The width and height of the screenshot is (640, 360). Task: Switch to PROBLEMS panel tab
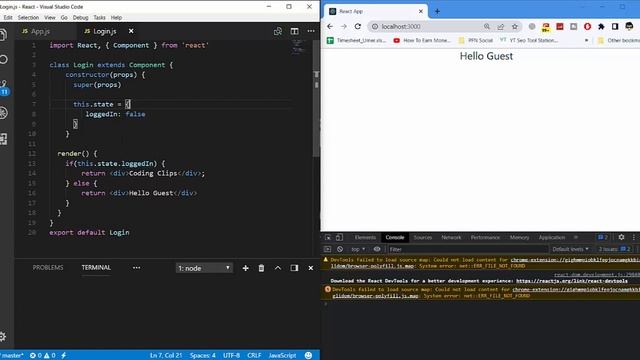(48, 268)
